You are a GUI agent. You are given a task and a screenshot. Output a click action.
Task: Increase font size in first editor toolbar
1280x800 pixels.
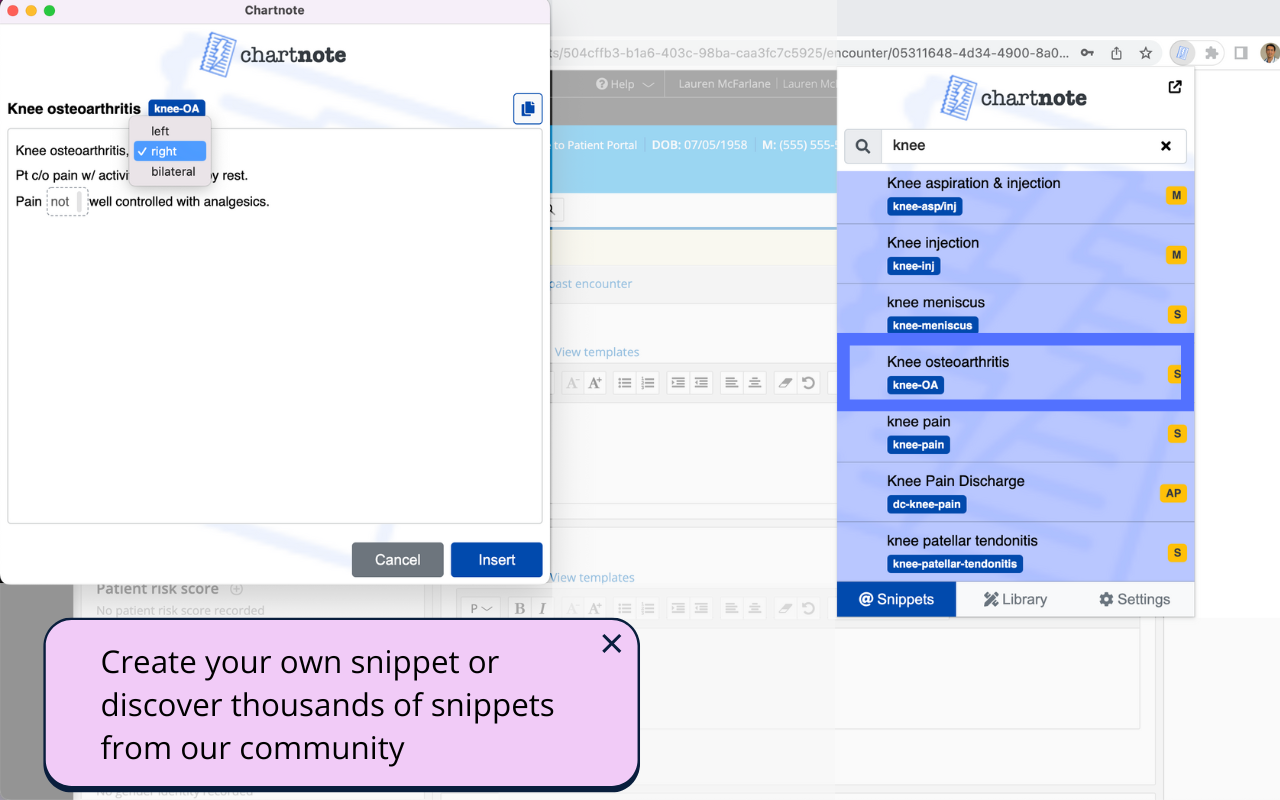click(595, 383)
